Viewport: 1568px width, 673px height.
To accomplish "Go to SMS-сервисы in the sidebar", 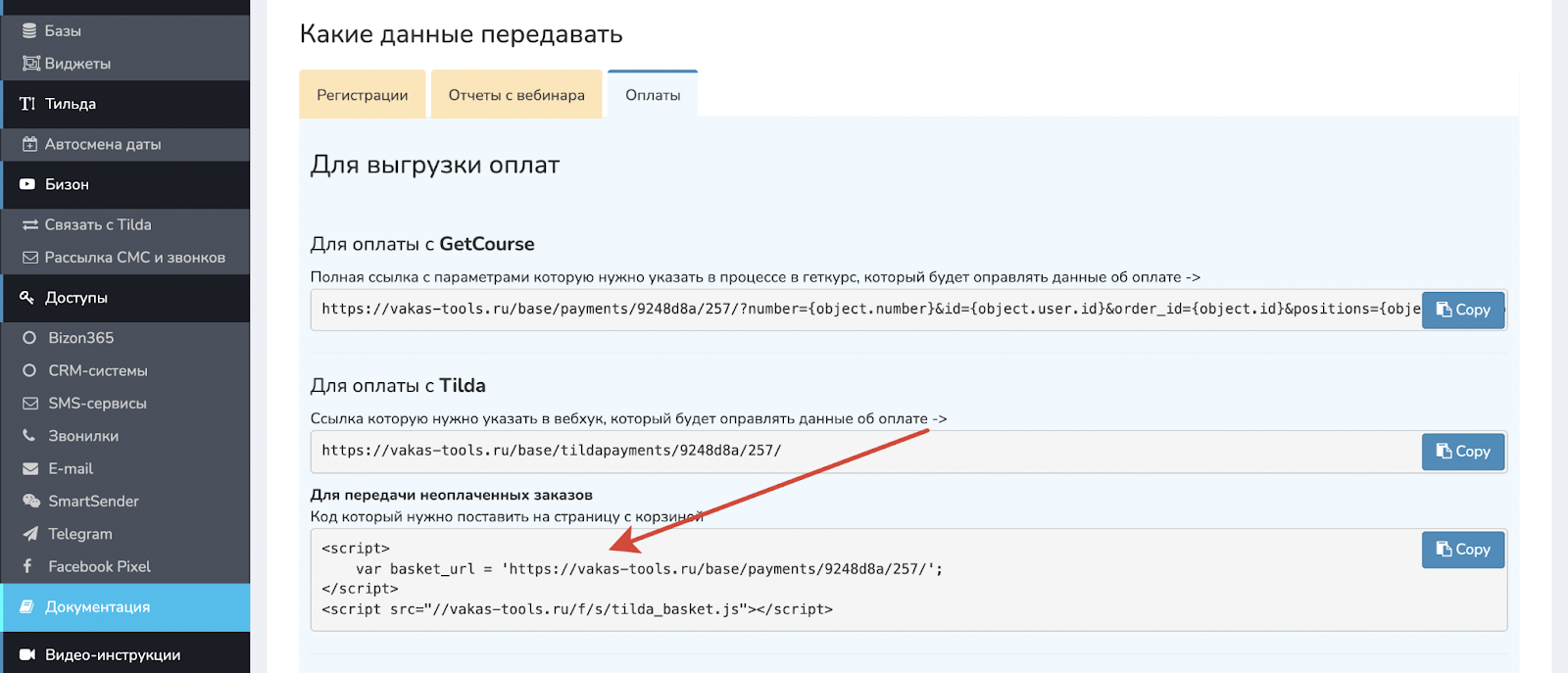I will coord(97,404).
